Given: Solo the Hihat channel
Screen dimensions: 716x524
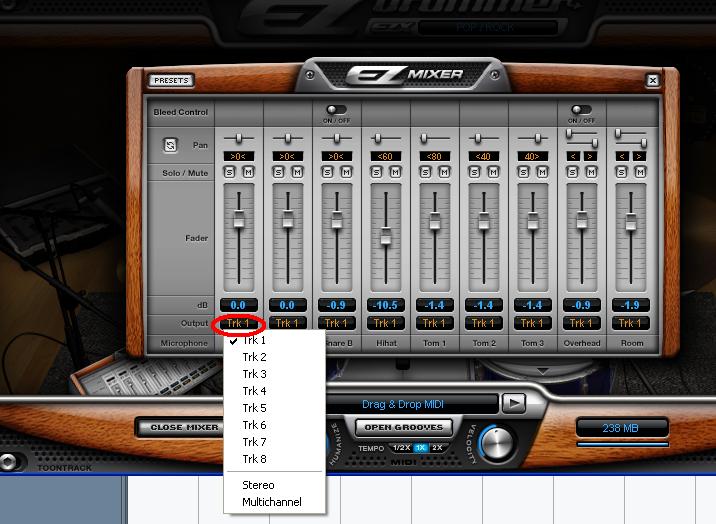Looking at the screenshot, I should (x=376, y=172).
